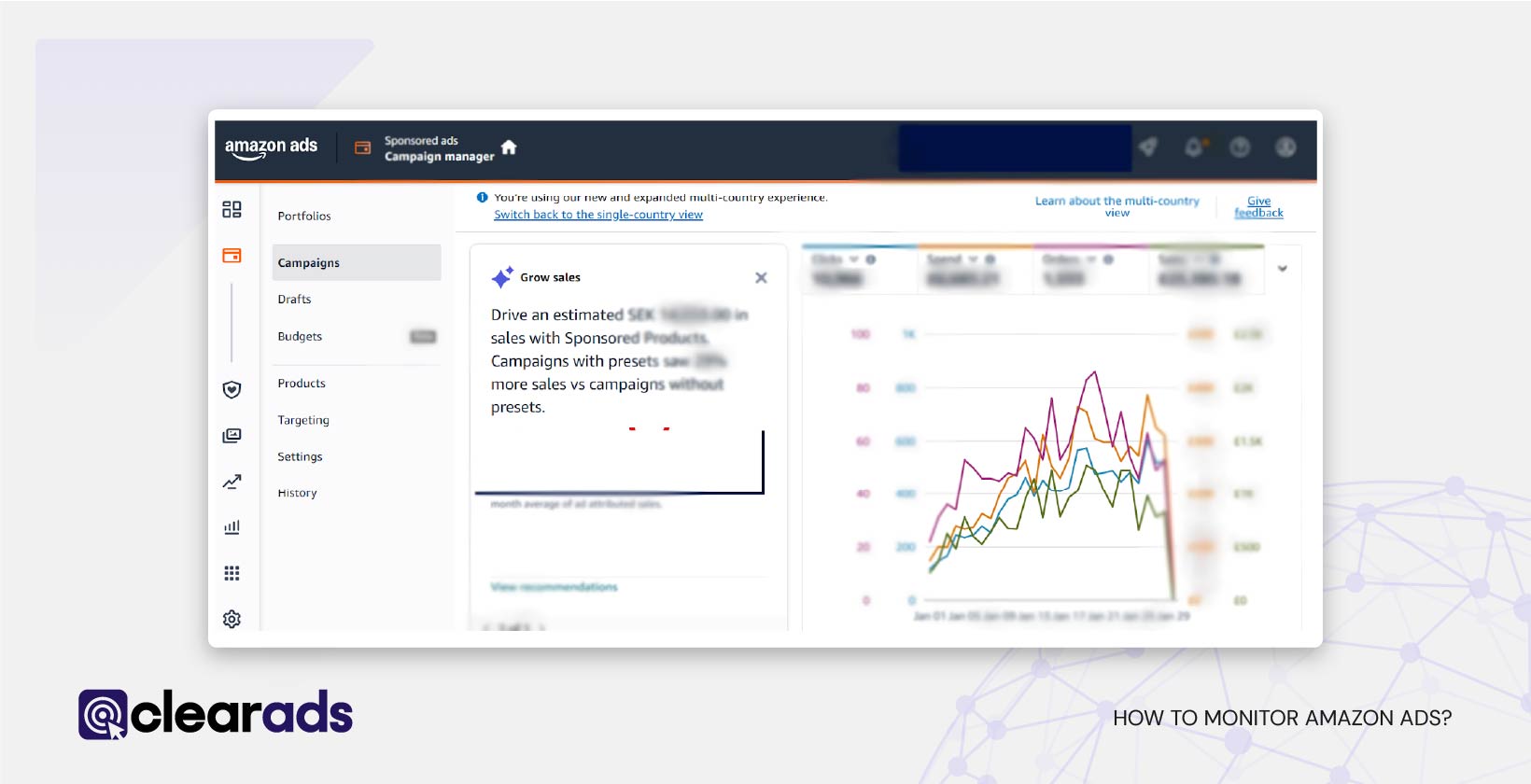This screenshot has width=1531, height=784.
Task: Open the shield brand protection sidebar icon
Action: coord(232,389)
